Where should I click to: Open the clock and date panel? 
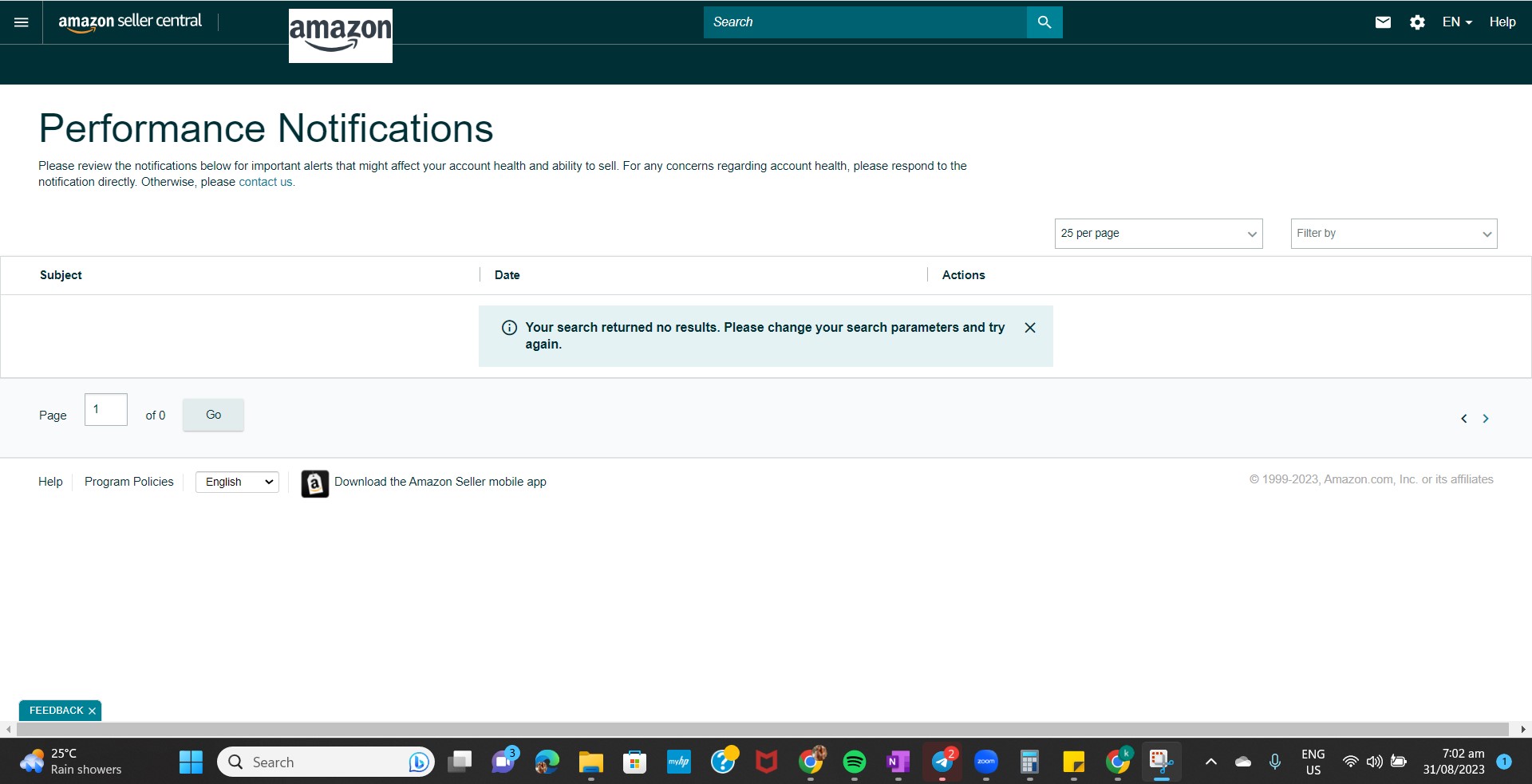[1454, 762]
